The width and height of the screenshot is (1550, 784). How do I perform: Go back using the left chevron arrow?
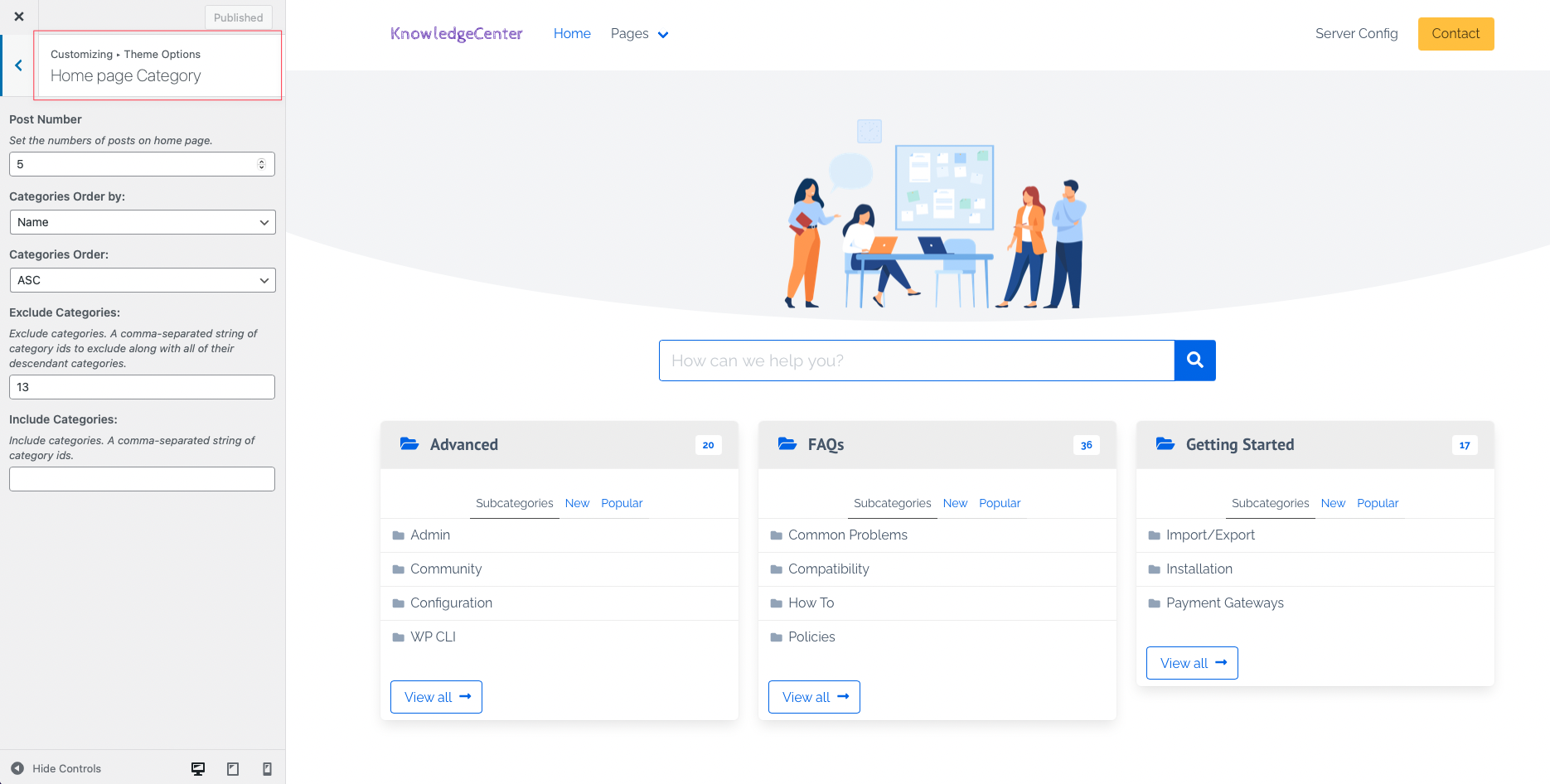(18, 65)
